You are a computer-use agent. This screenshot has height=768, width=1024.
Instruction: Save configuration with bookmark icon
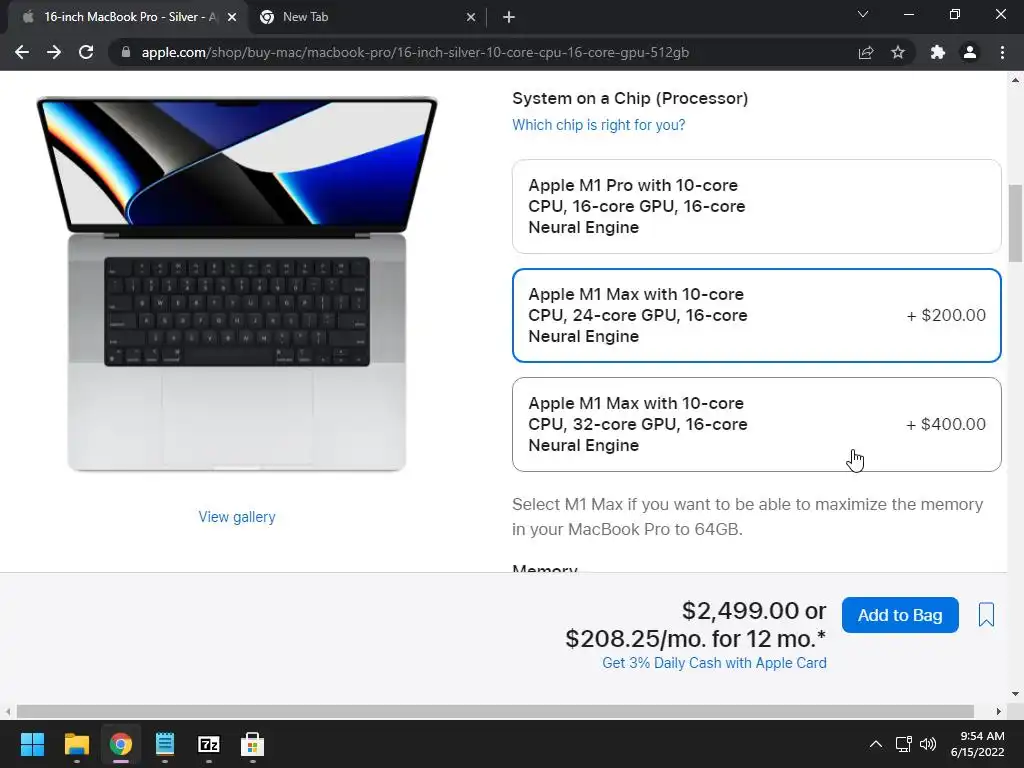986,615
